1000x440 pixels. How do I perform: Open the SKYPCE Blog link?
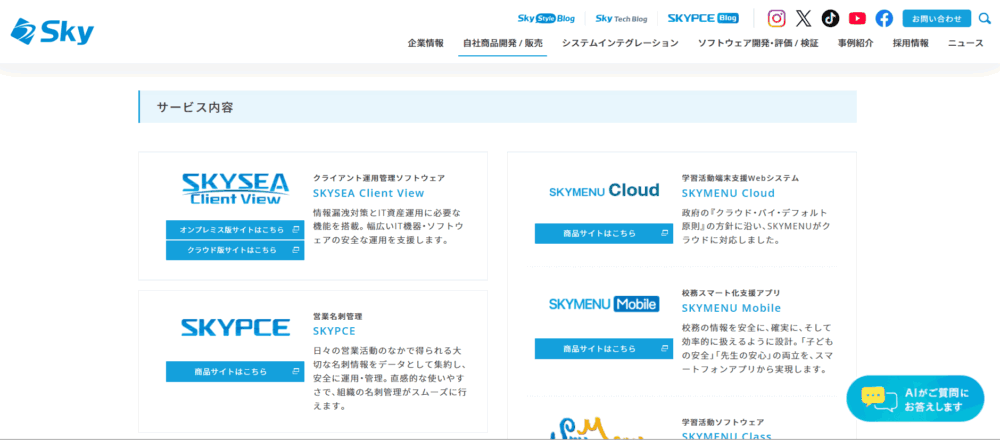click(703, 18)
